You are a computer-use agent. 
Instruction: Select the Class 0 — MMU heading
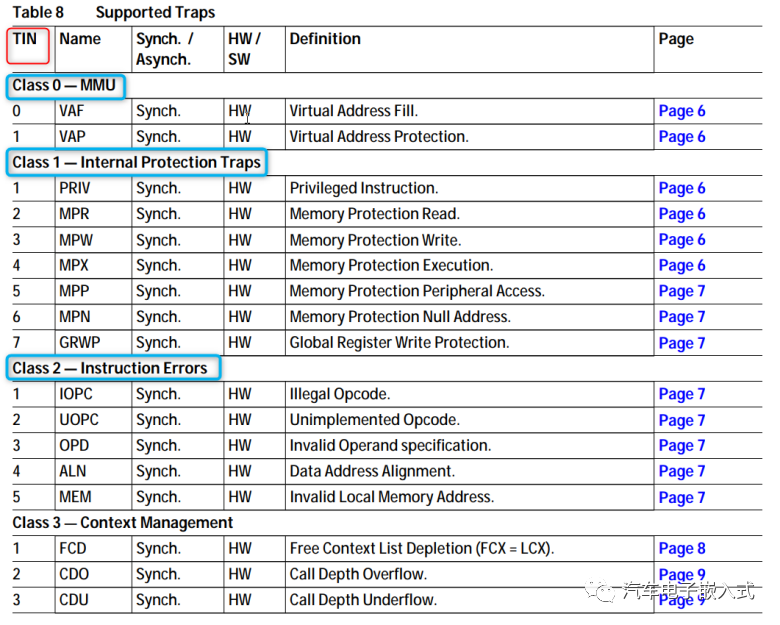[64, 86]
